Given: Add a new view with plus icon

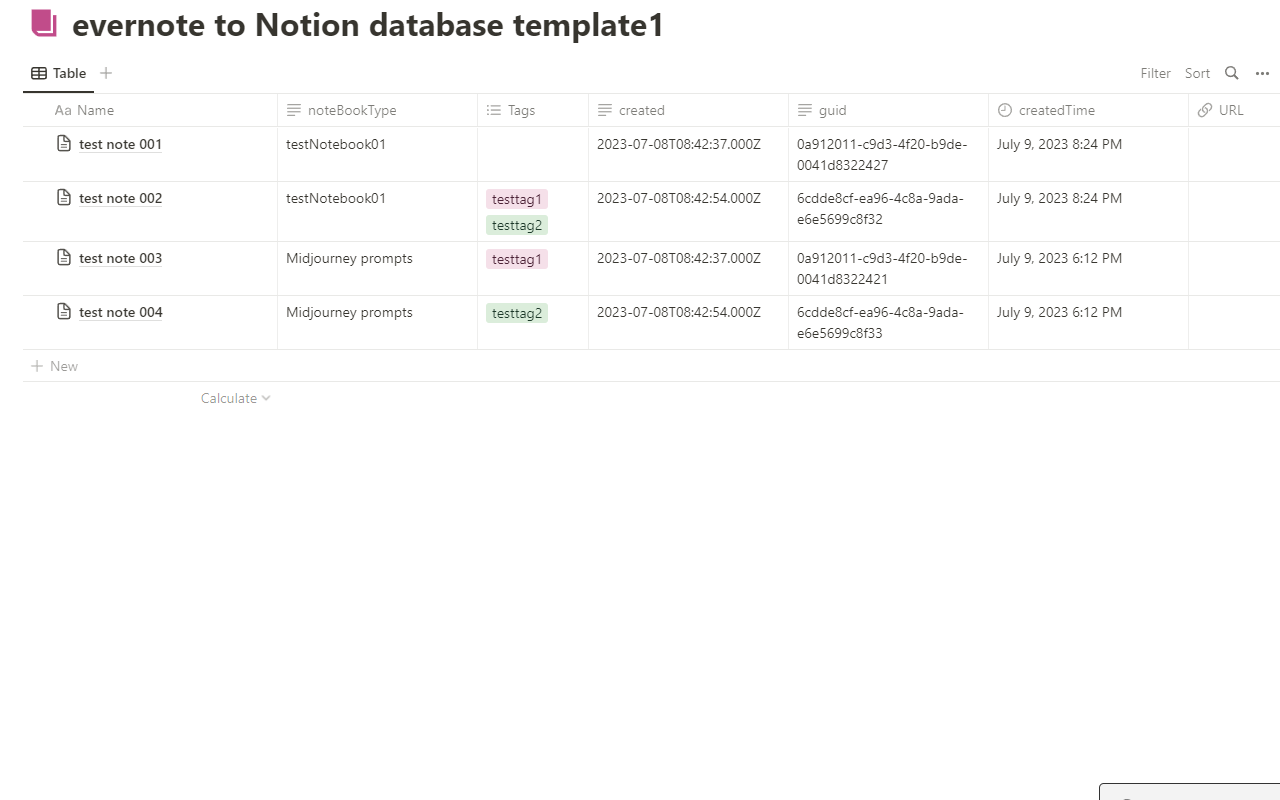Looking at the screenshot, I should tap(106, 73).
